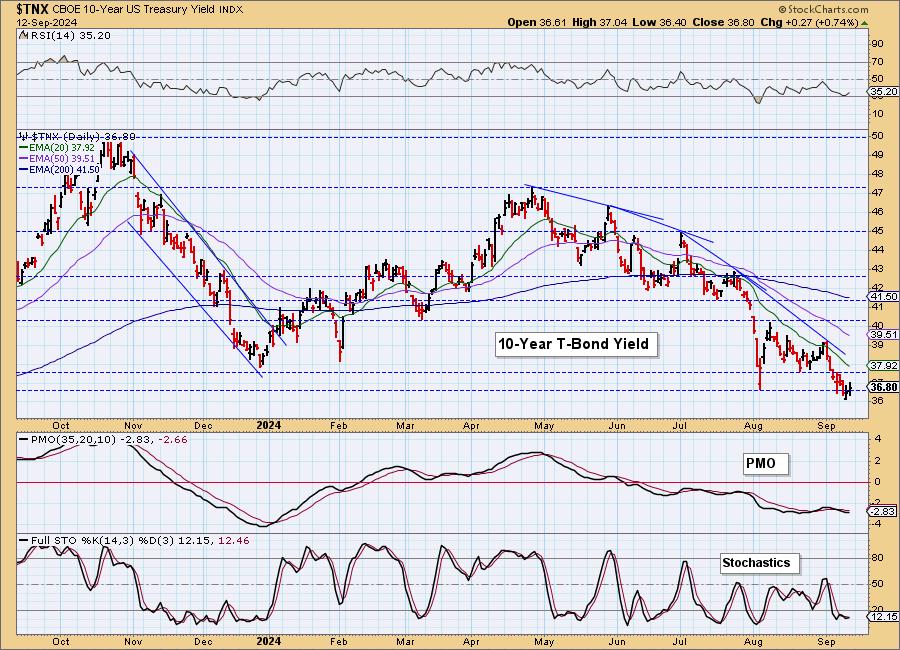Screen dimensions: 900x650
Task: Click the 0 level on PMO axis
Action: [877, 482]
